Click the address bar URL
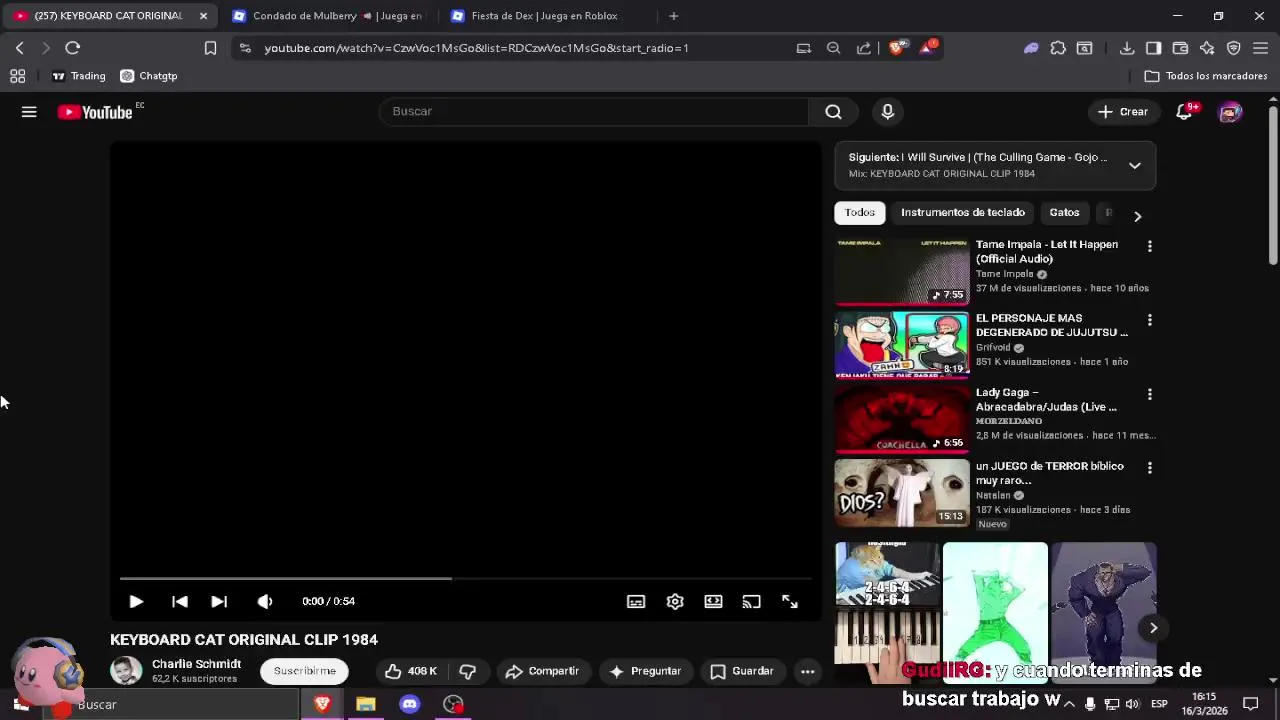1280x720 pixels. [476, 48]
